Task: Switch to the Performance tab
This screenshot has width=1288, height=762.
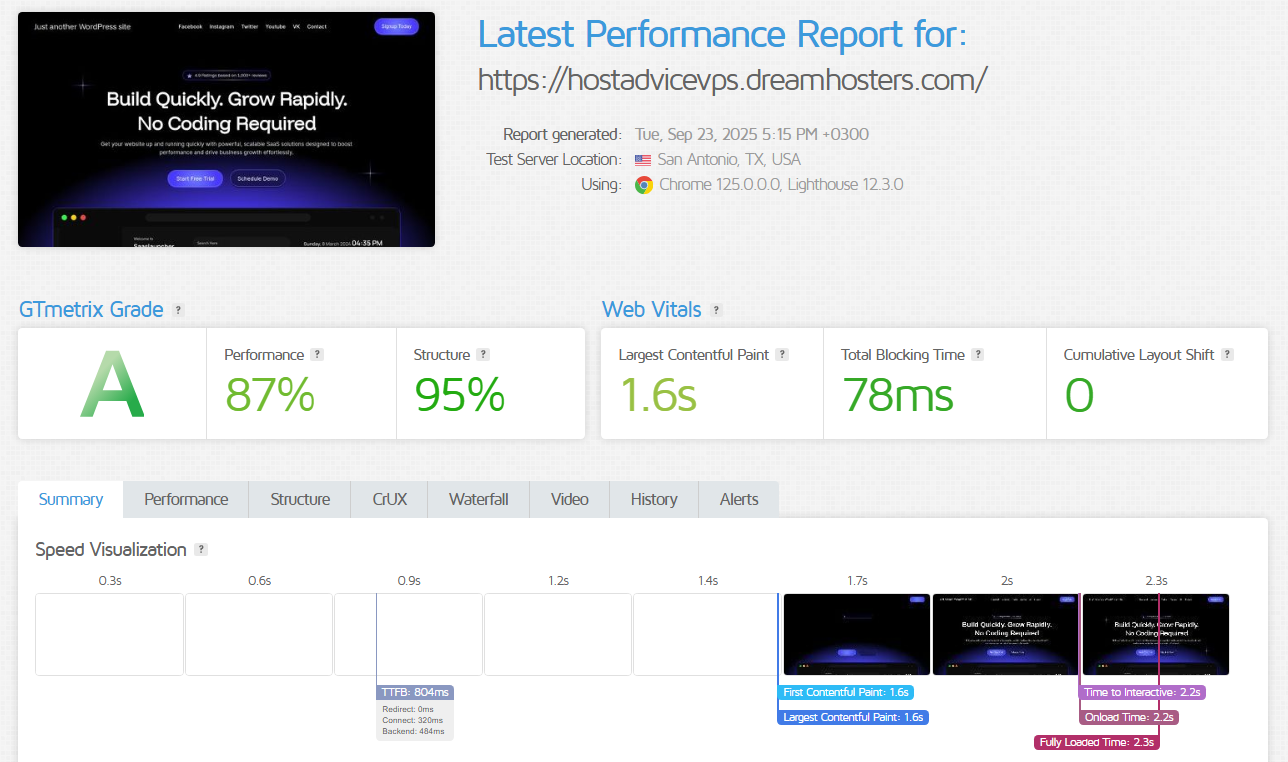Action: pyautogui.click(x=186, y=499)
